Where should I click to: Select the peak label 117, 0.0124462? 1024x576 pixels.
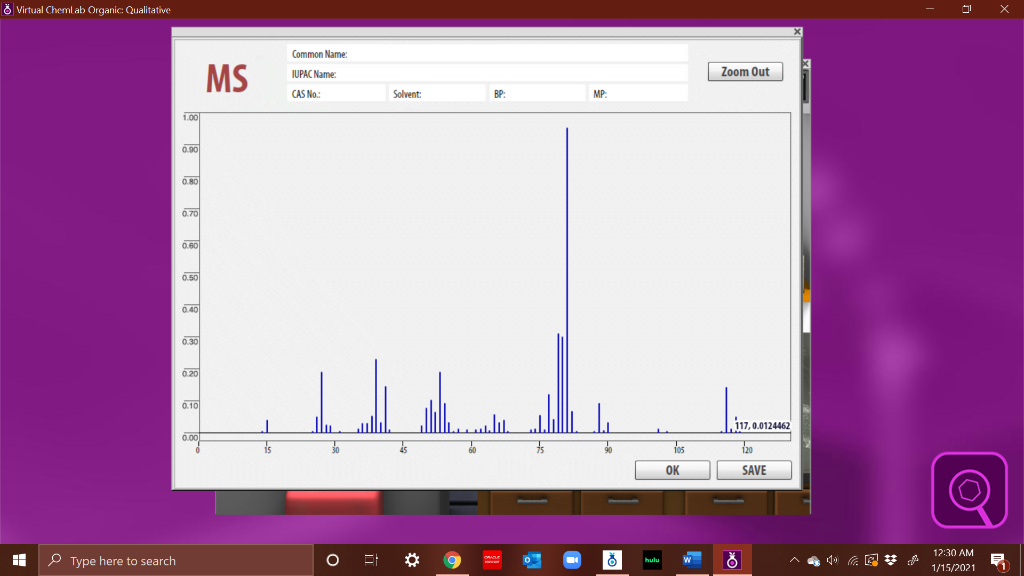pos(761,425)
